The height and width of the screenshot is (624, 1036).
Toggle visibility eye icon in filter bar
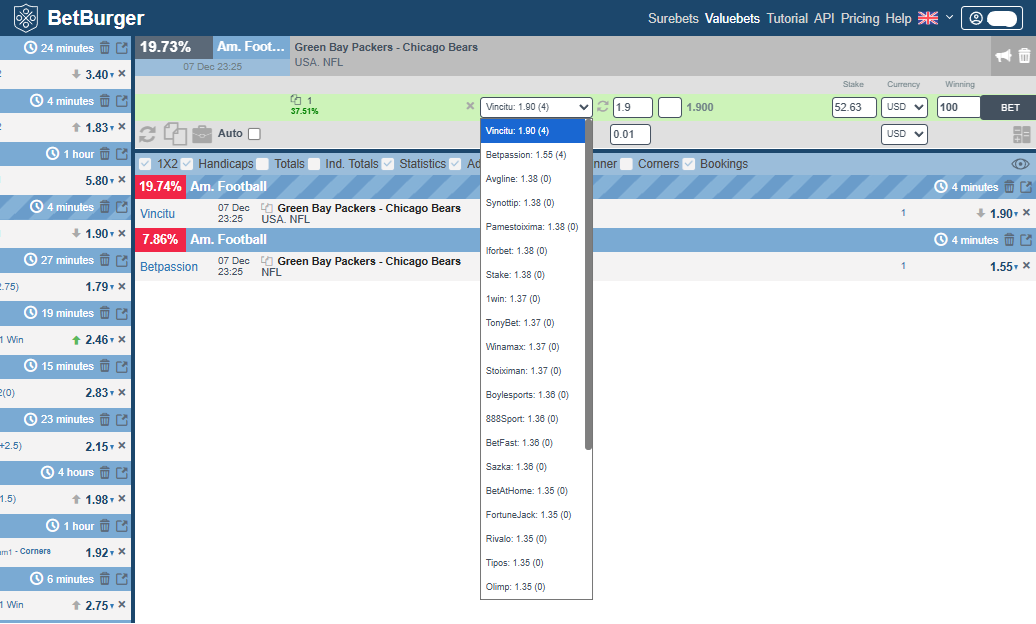pos(1020,164)
